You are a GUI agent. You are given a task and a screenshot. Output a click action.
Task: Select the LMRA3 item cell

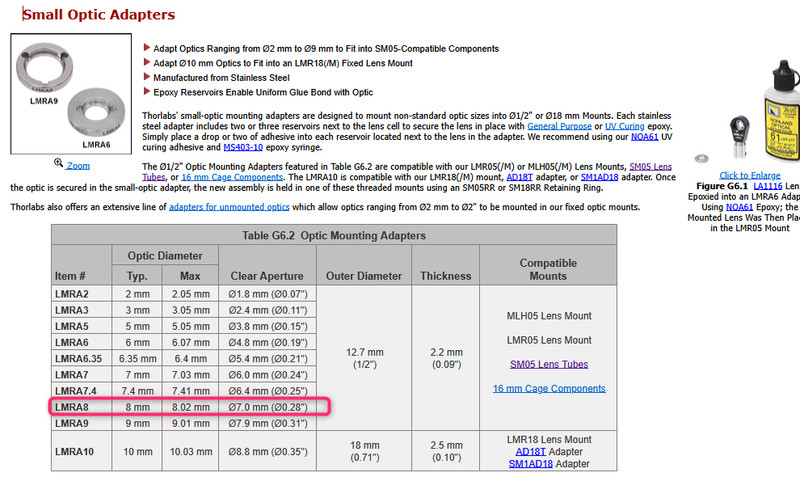click(82, 310)
